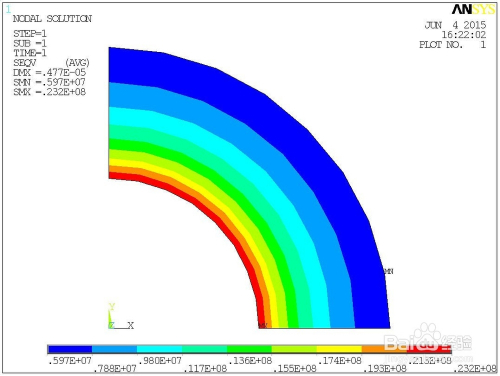This screenshot has width=500, height=376.
Task: Click the 'JUN 4 2015' date text
Action: point(455,25)
